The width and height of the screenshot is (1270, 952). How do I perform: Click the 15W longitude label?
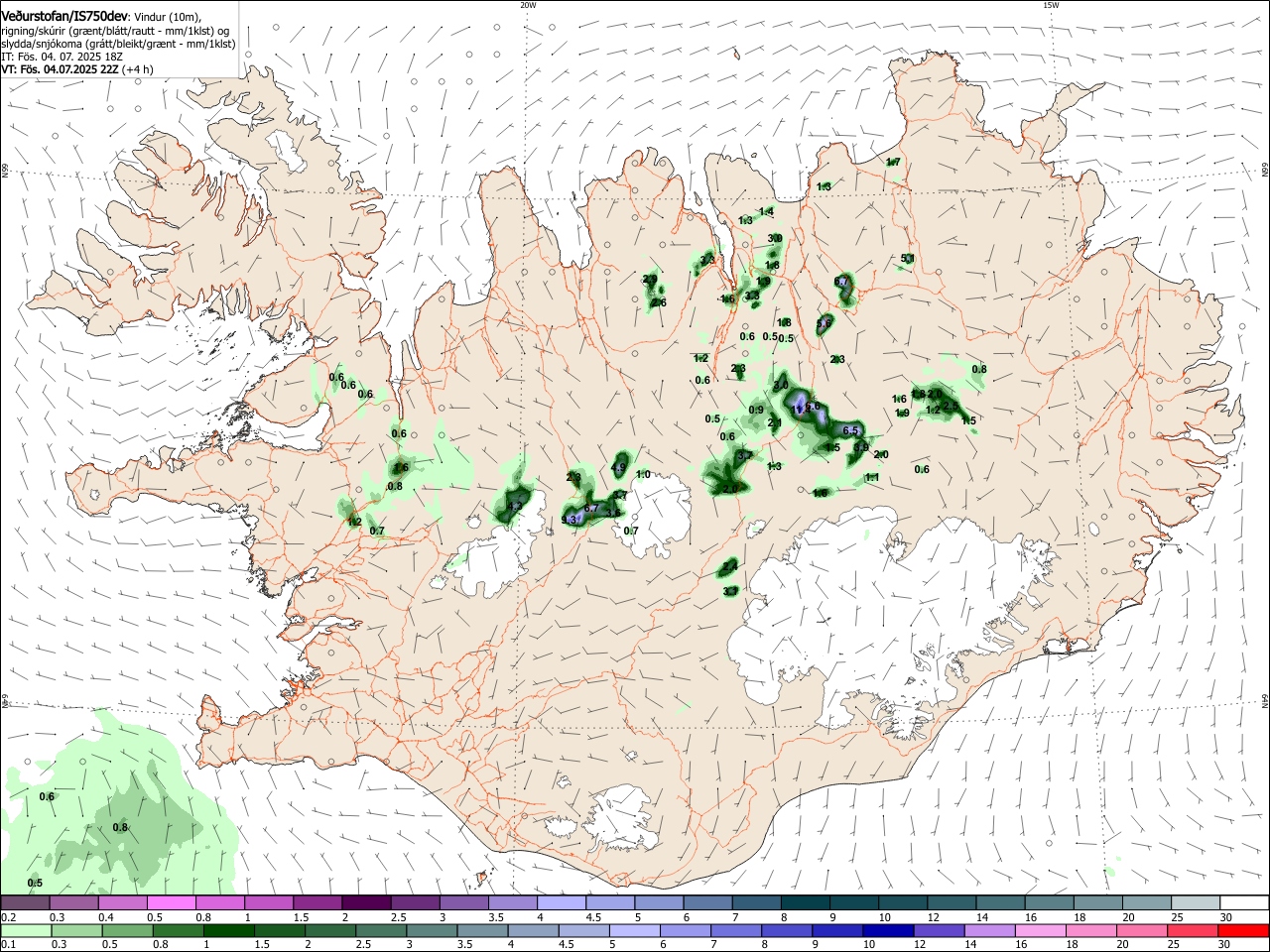pyautogui.click(x=1052, y=5)
